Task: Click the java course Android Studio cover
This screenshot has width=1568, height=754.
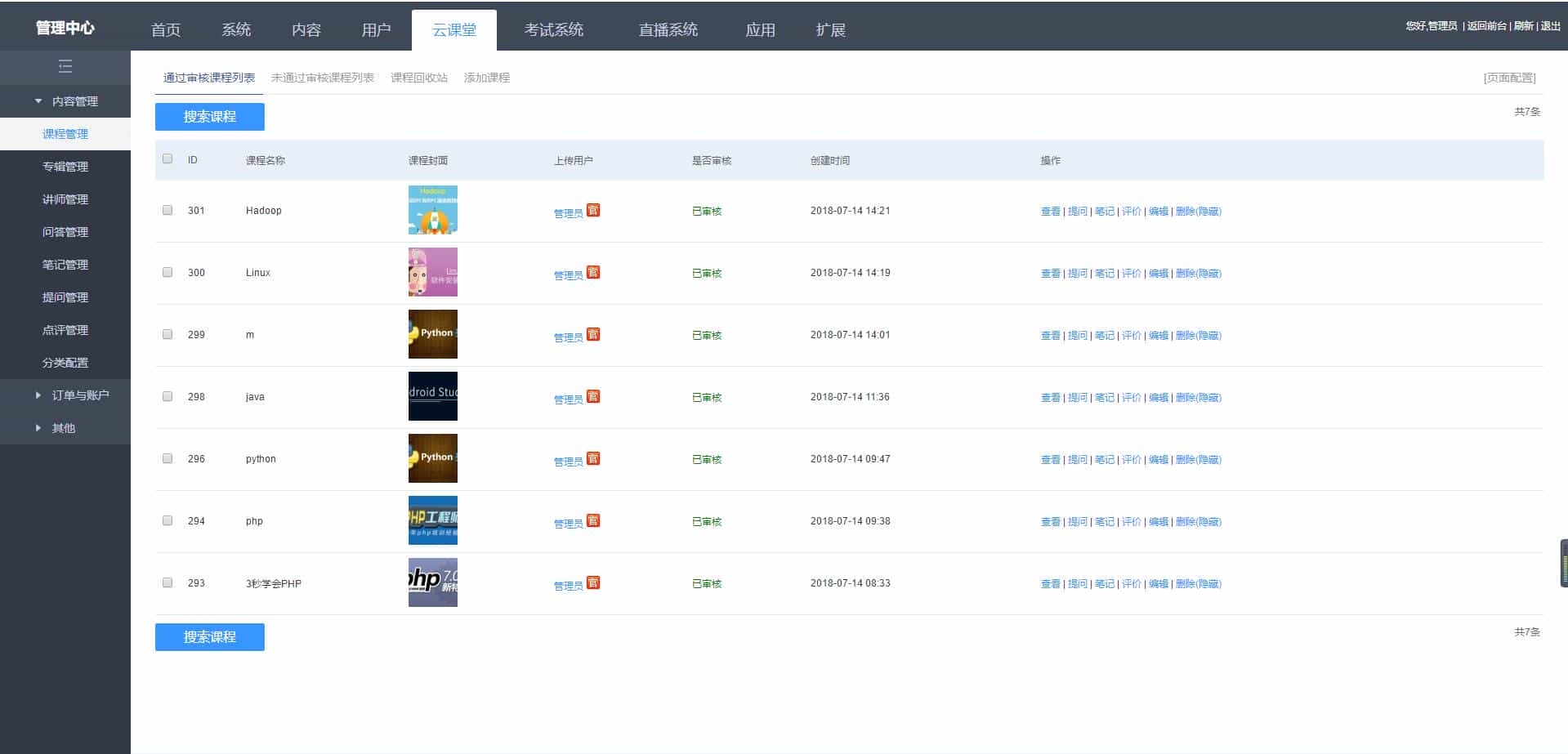Action: coord(432,396)
